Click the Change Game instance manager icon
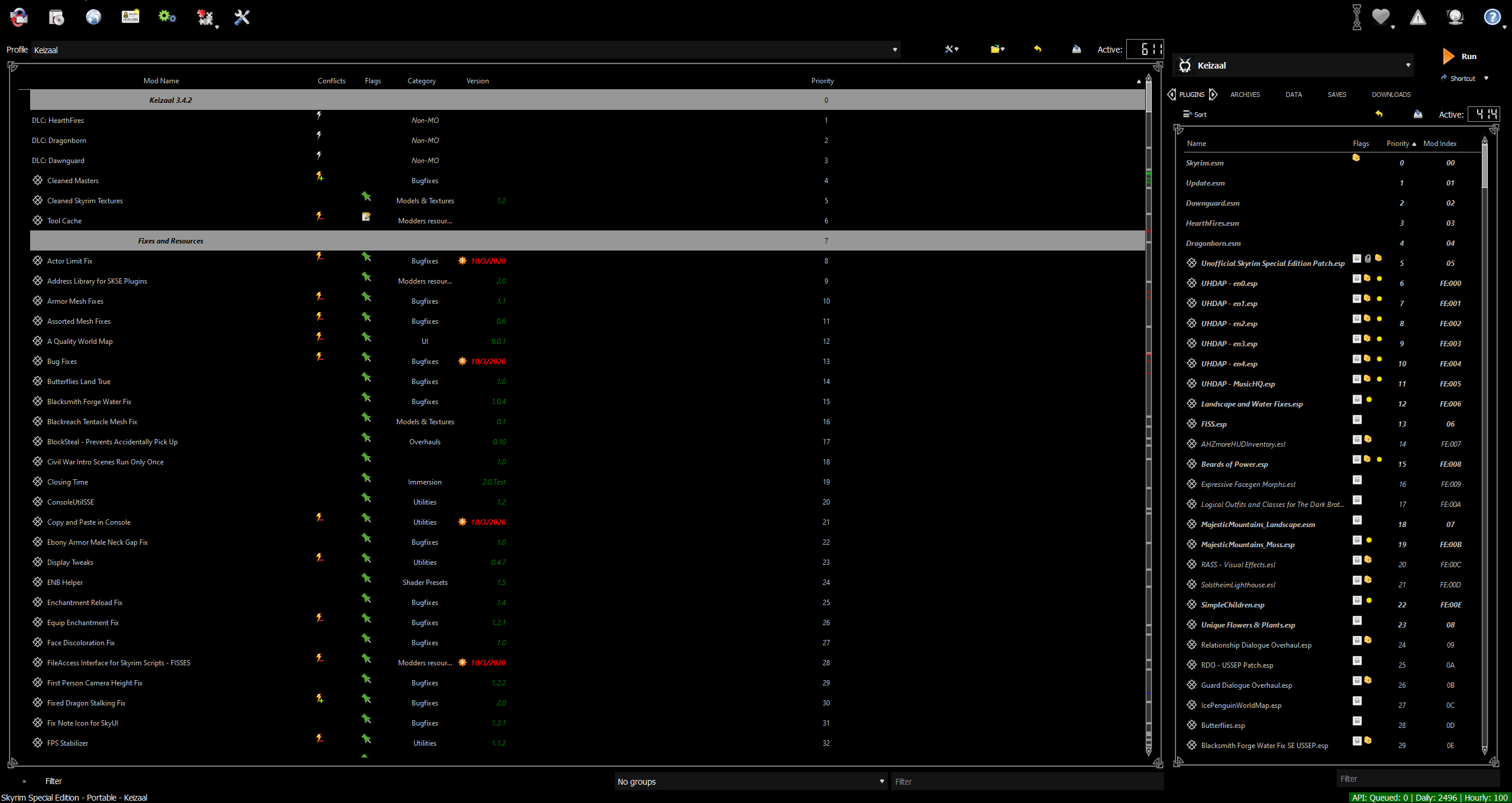The image size is (1512, 803). pos(19,17)
